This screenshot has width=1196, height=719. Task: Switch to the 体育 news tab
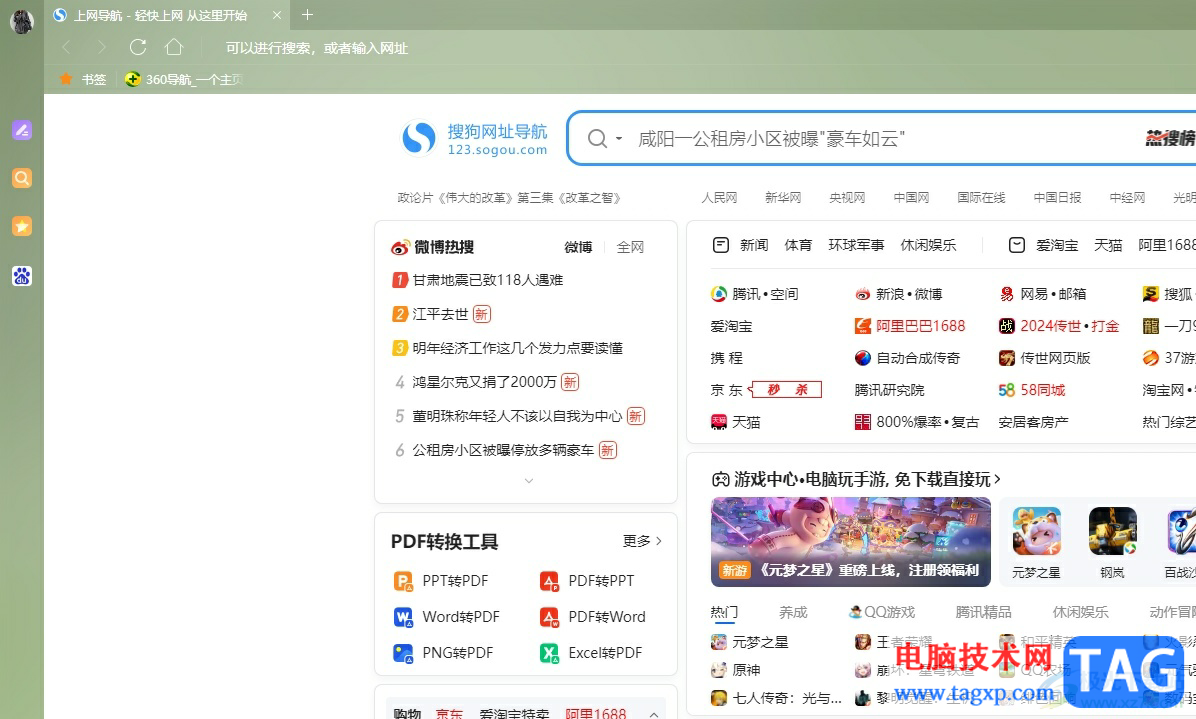[x=798, y=244]
